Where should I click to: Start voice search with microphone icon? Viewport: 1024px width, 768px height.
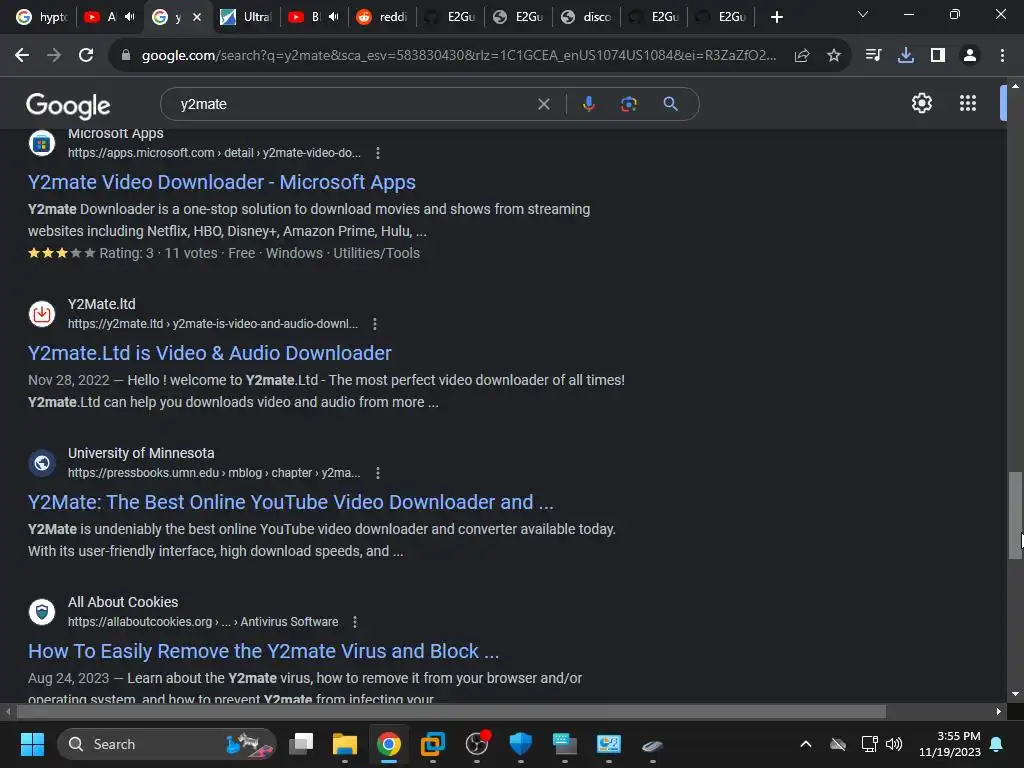pos(588,104)
